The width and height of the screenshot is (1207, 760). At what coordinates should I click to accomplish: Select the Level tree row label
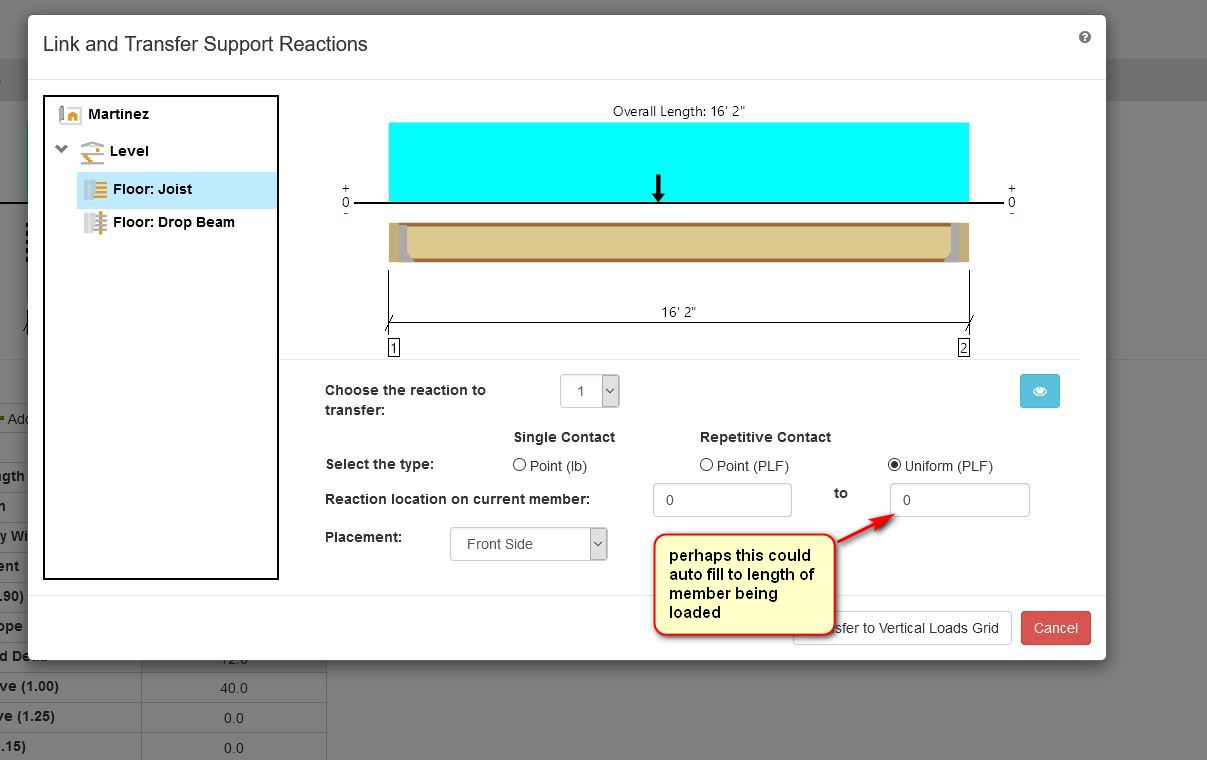(x=129, y=151)
